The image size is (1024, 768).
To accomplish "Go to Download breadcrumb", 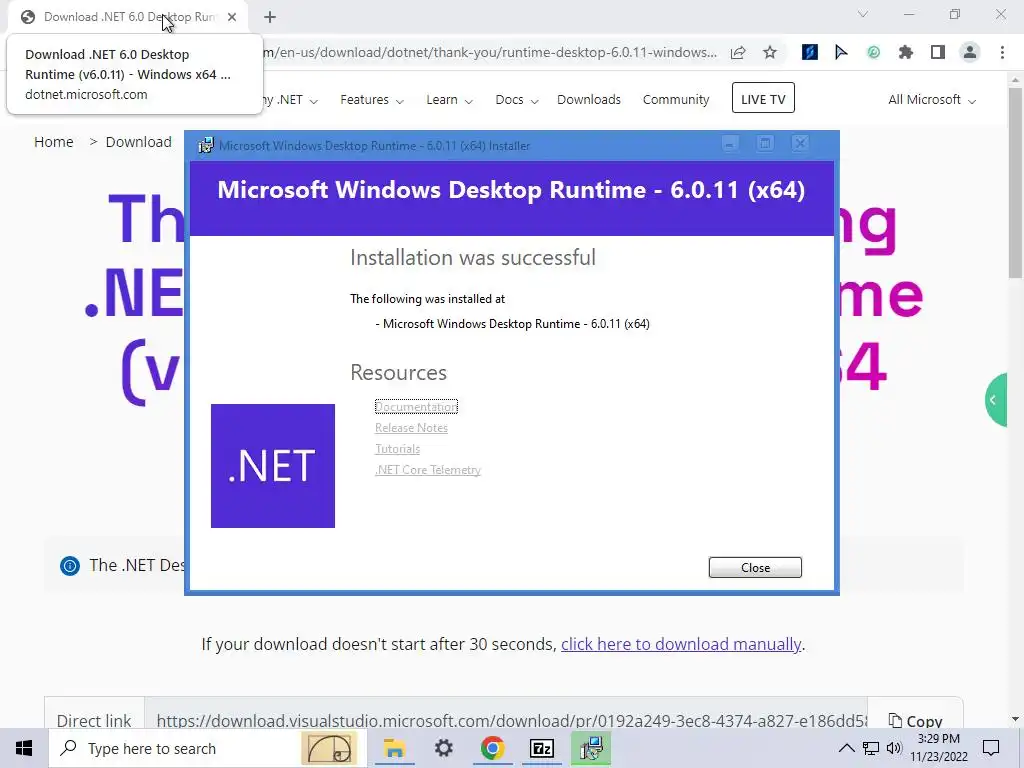I will (x=138, y=142).
